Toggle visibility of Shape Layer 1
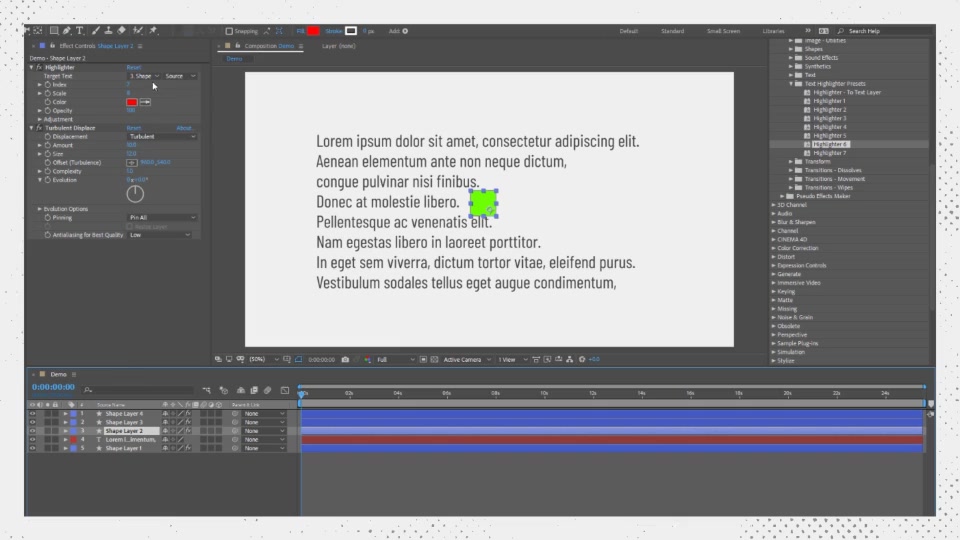This screenshot has height=540, width=960. point(32,448)
